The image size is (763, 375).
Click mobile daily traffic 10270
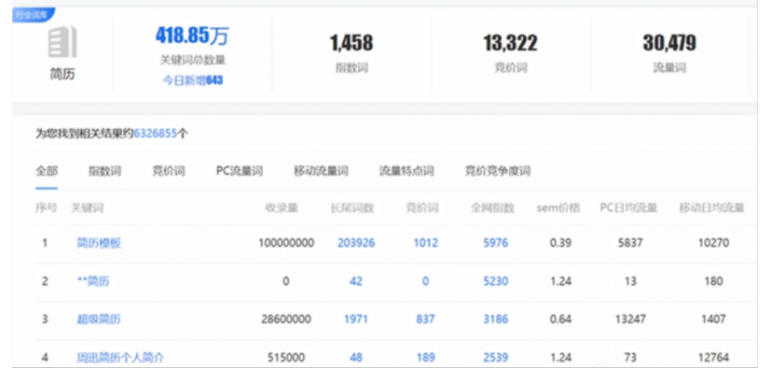pyautogui.click(x=713, y=243)
